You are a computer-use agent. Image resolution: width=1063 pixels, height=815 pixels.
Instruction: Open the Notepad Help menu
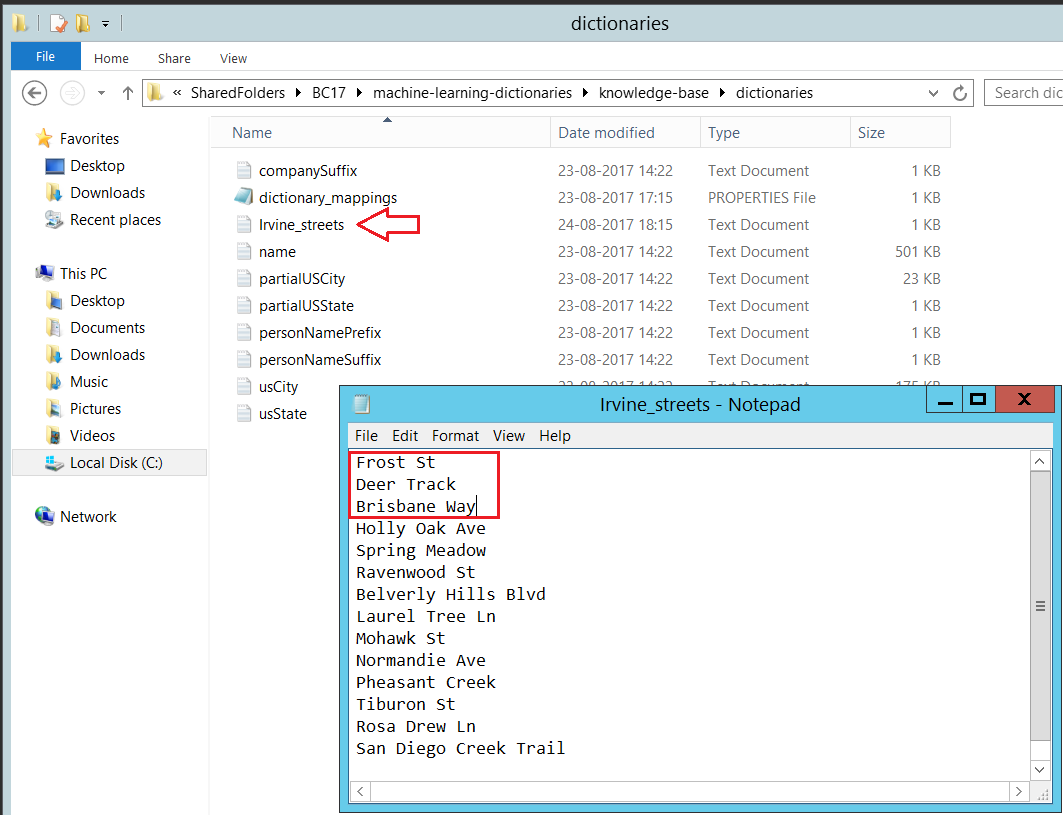(x=555, y=436)
